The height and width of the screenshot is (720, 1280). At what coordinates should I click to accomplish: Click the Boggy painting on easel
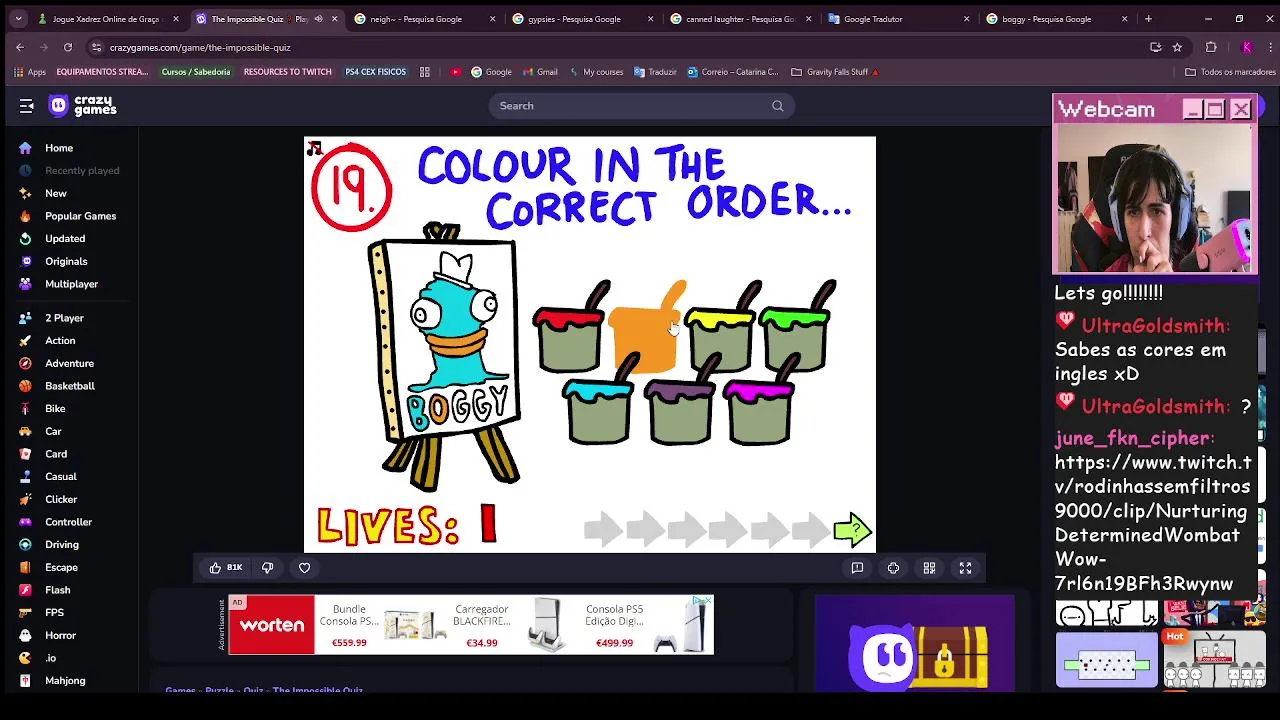pos(447,340)
